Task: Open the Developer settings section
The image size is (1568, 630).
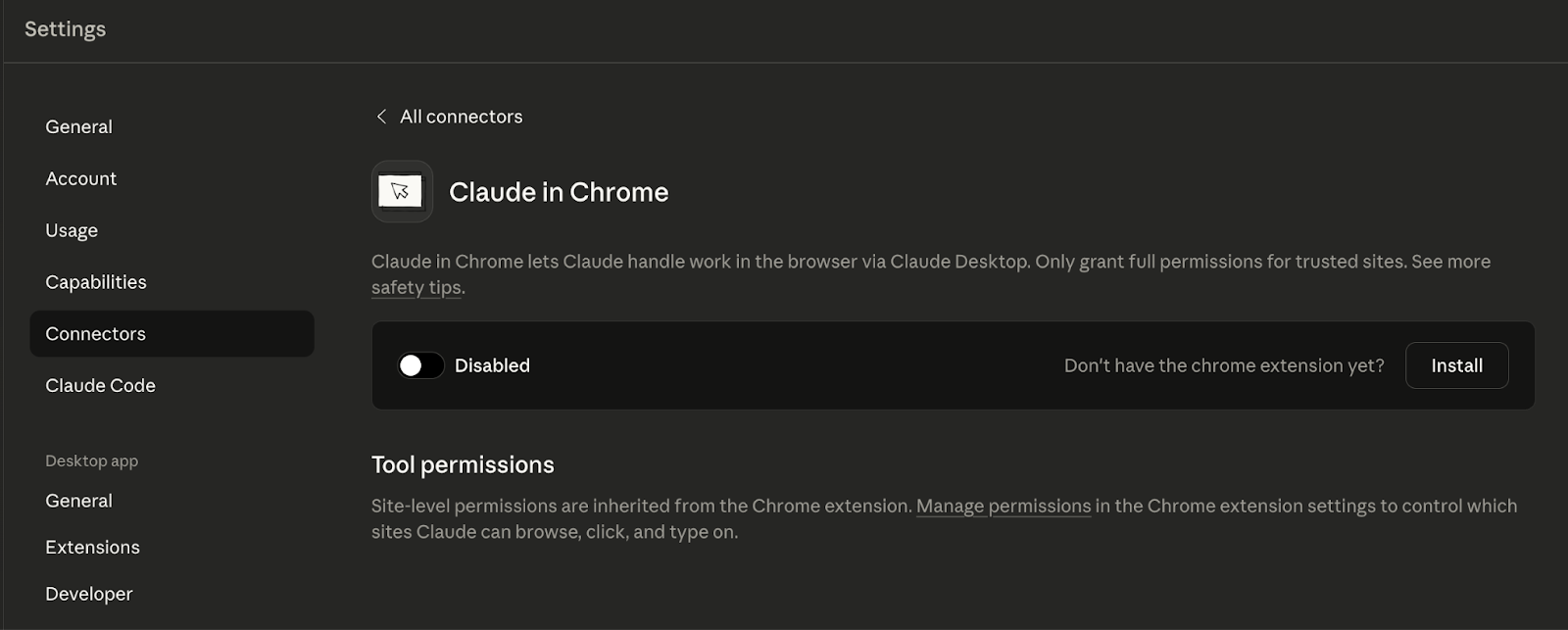Action: click(x=88, y=594)
